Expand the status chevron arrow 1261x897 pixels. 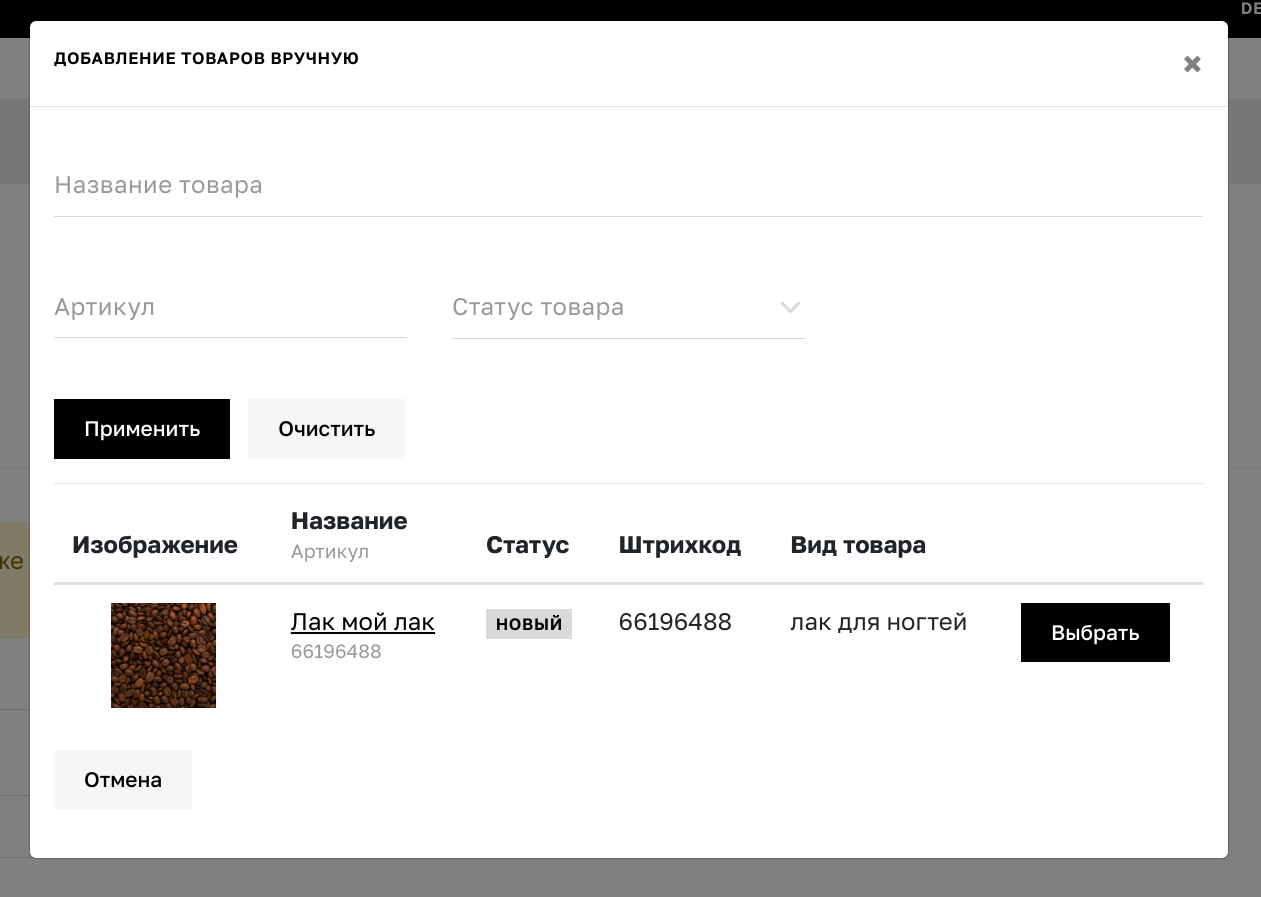pos(790,308)
